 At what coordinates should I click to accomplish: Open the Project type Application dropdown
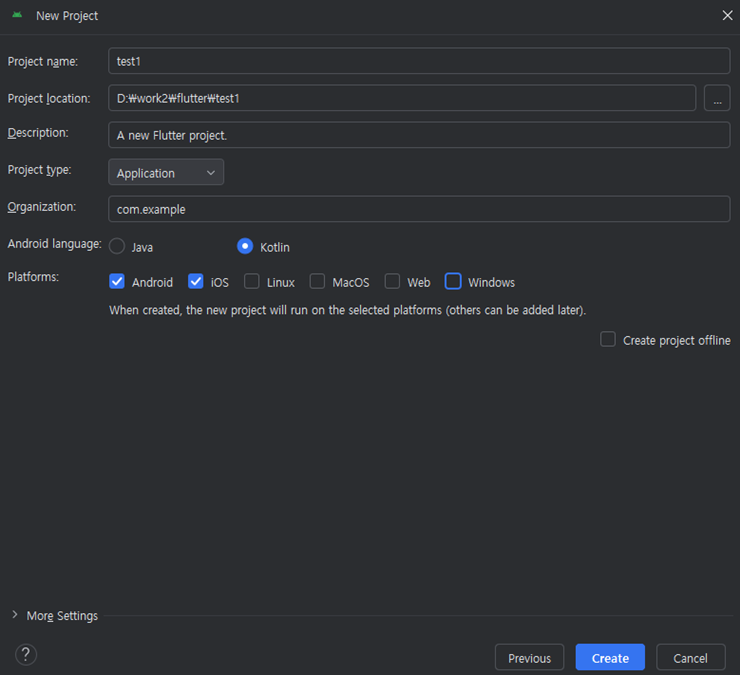click(x=166, y=172)
